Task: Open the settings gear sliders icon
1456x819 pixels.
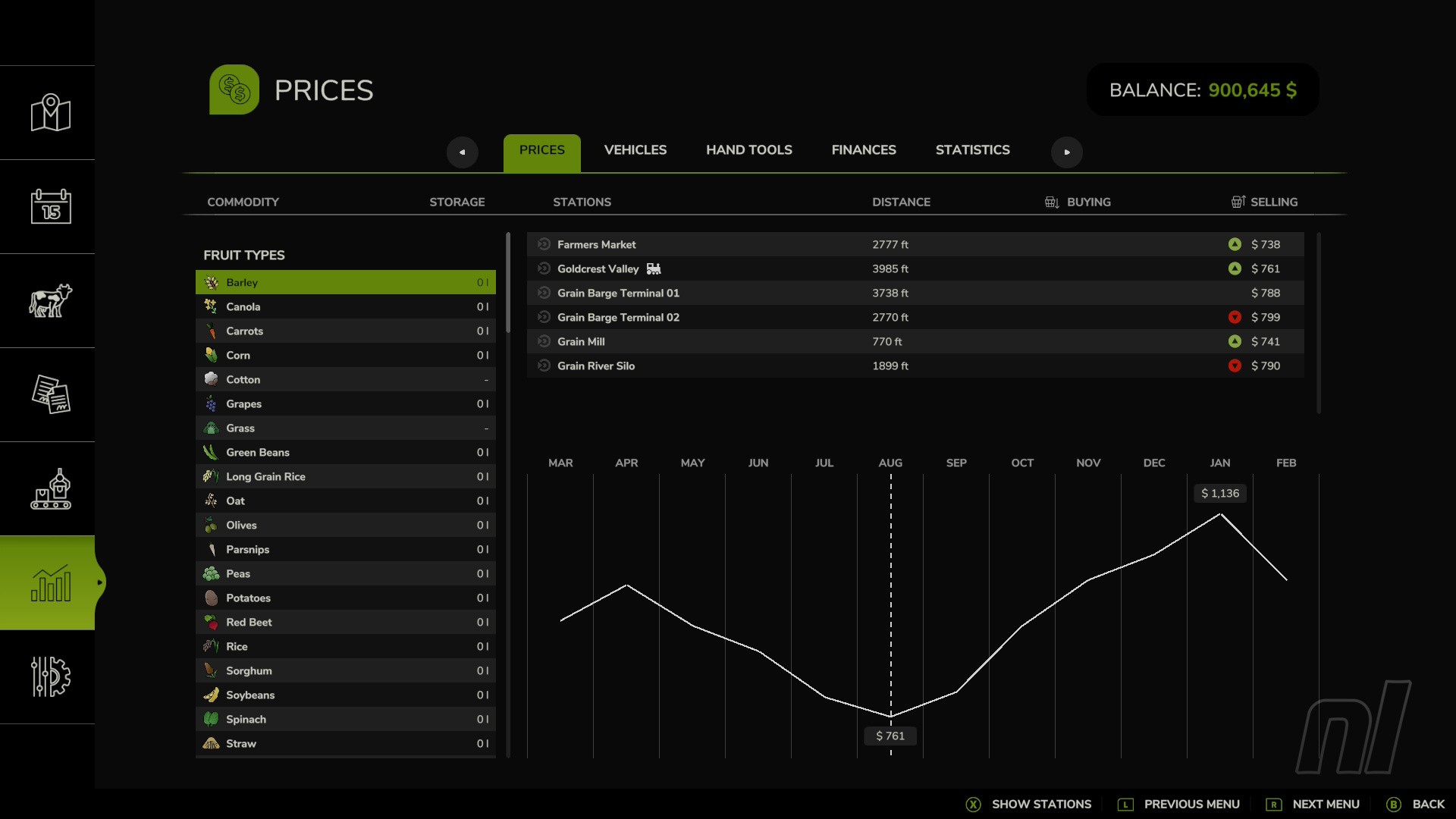Action: pos(50,676)
